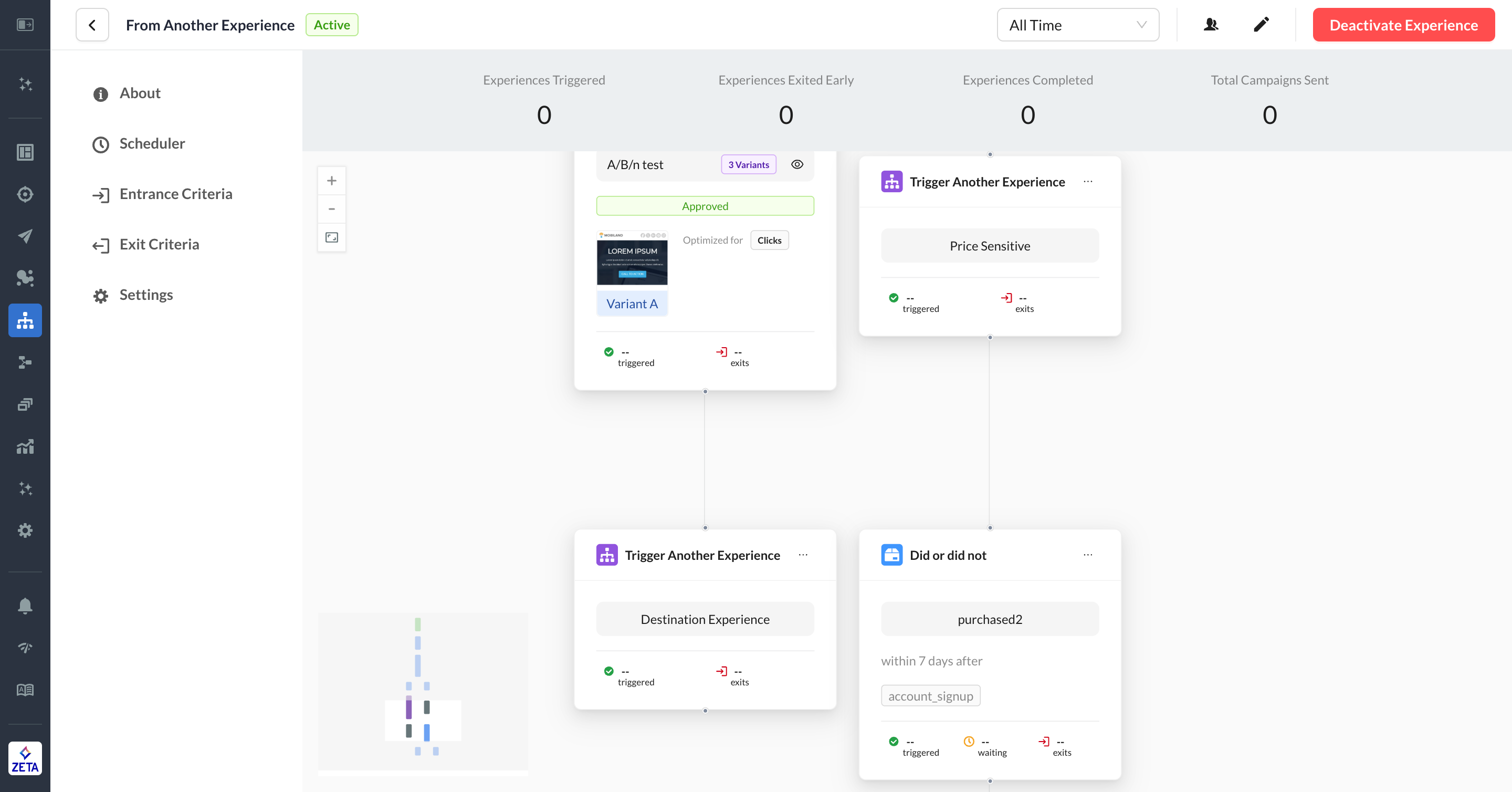
Task: Open the Exit Criteria section
Action: pos(159,244)
